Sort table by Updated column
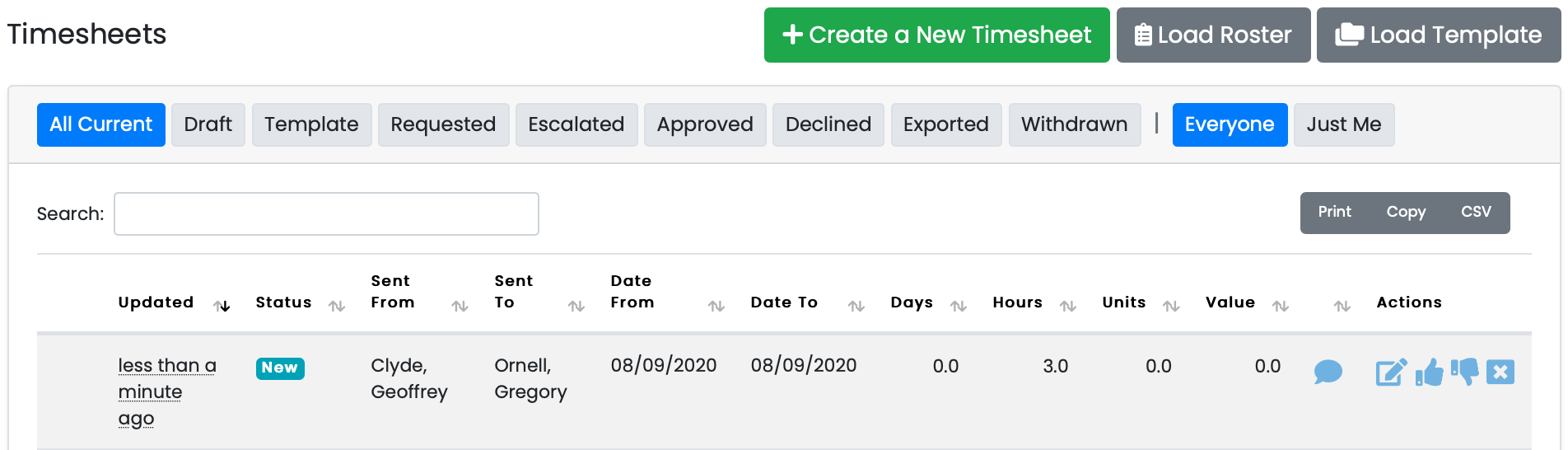The width and height of the screenshot is (1568, 450). [156, 302]
